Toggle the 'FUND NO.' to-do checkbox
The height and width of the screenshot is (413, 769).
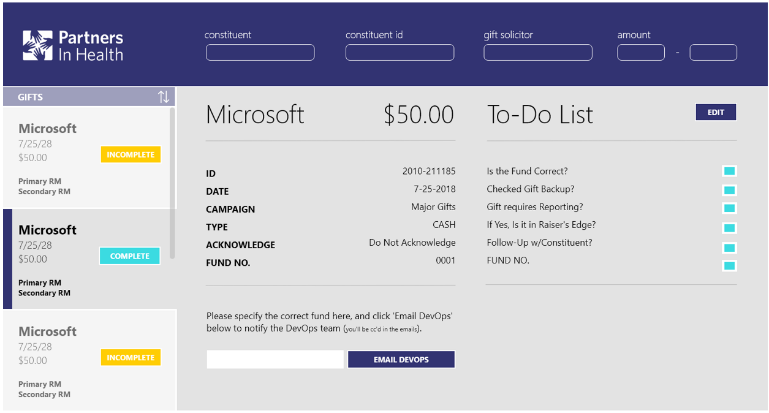pos(729,266)
